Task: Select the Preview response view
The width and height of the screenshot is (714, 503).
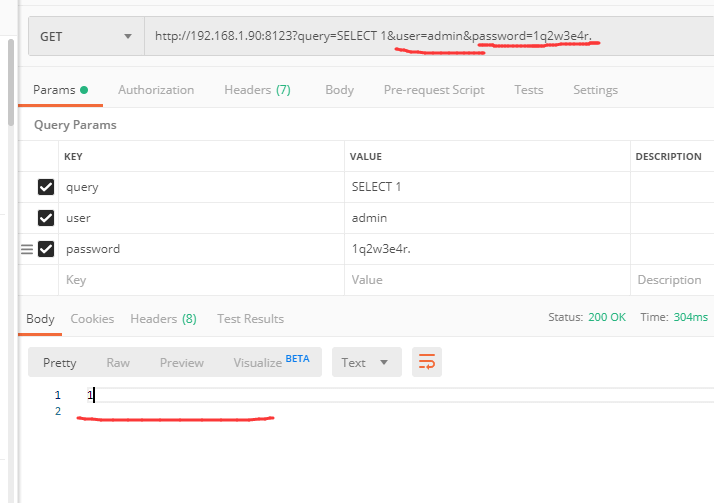Action: (x=182, y=362)
